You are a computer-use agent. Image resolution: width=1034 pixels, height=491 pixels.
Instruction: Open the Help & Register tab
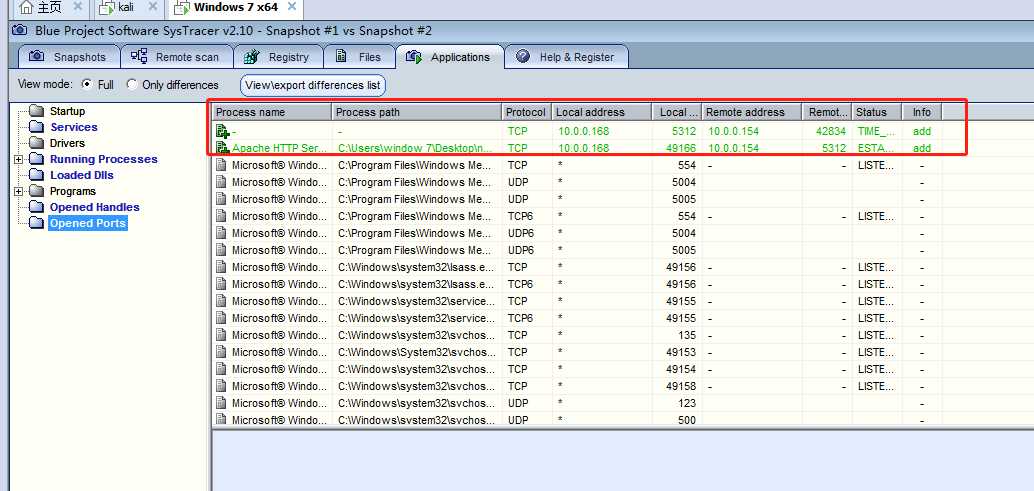coord(566,57)
